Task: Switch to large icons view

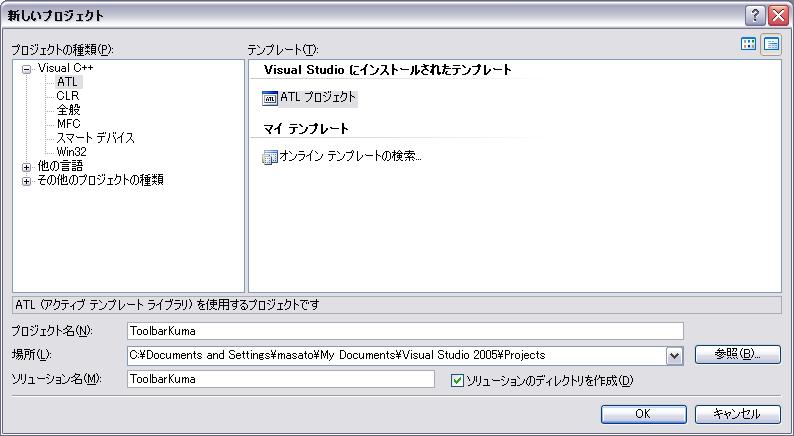Action: pyautogui.click(x=748, y=44)
